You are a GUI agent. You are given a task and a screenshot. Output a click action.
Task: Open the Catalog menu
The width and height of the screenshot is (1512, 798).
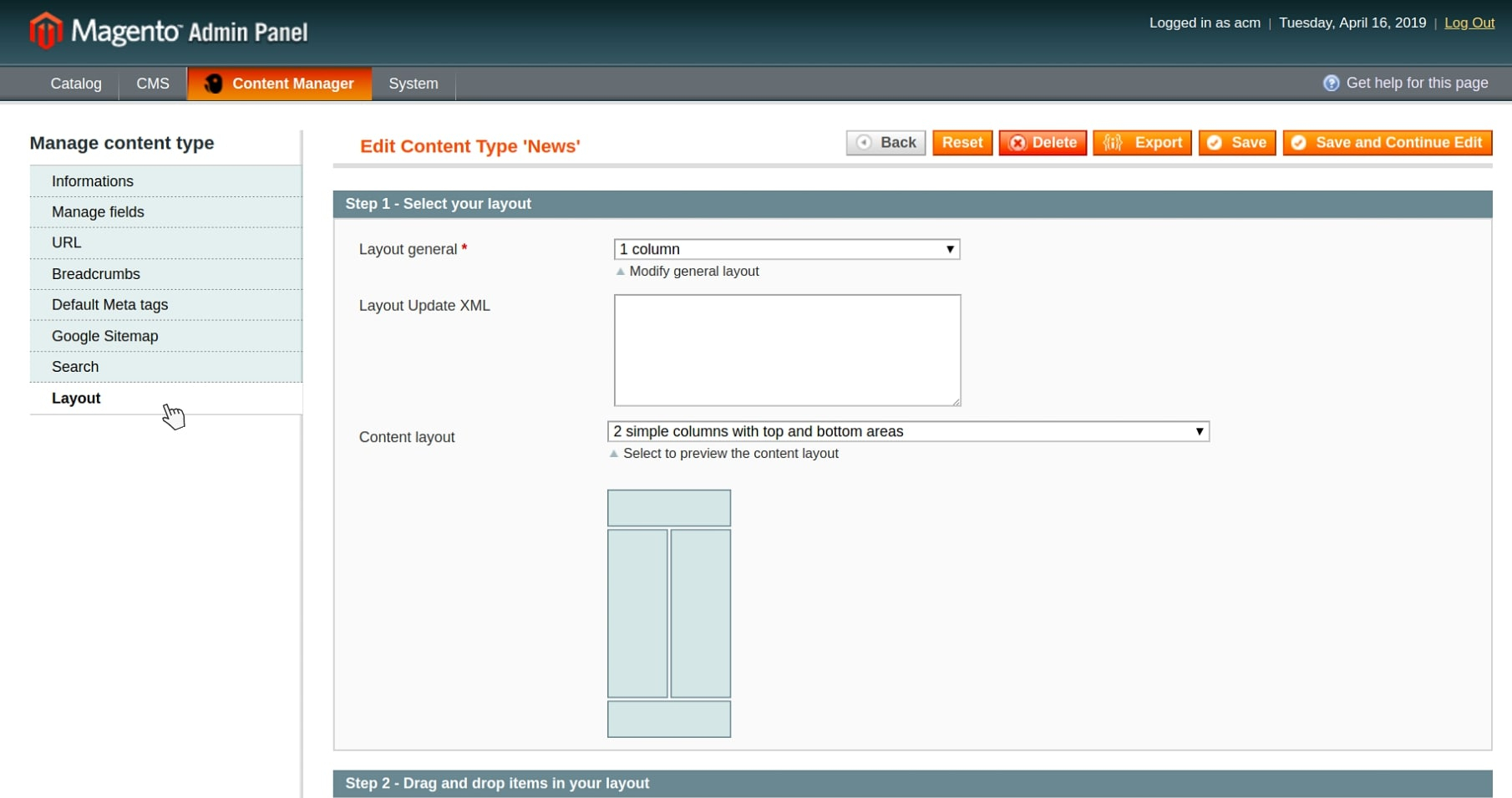click(x=76, y=84)
